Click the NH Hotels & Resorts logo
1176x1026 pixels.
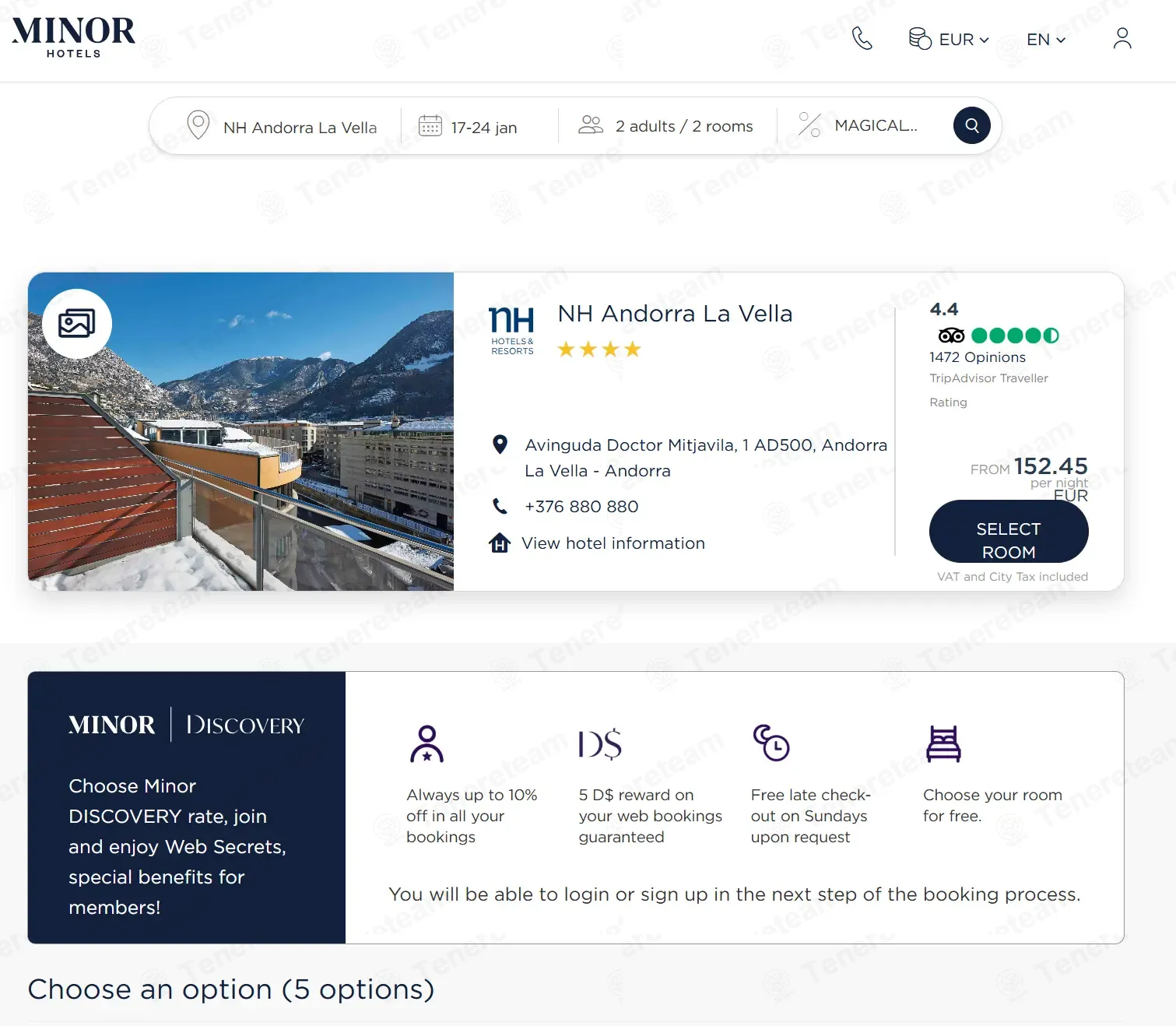pos(512,331)
